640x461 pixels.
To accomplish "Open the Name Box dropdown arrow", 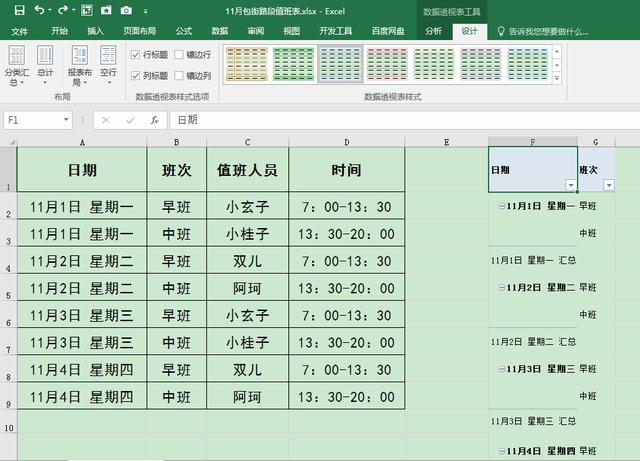I will coord(66,120).
